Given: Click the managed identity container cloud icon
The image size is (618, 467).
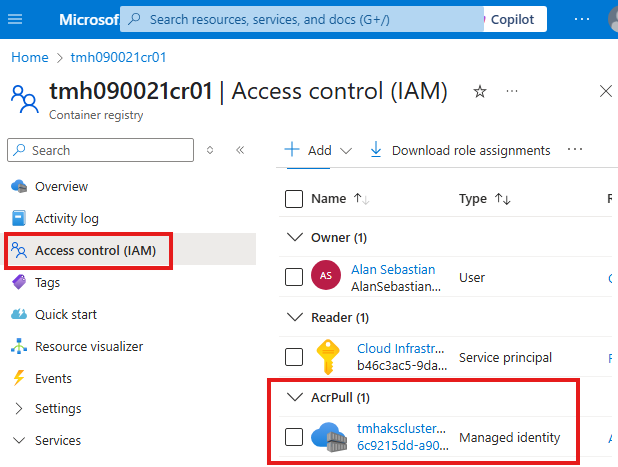Looking at the screenshot, I should [329, 437].
